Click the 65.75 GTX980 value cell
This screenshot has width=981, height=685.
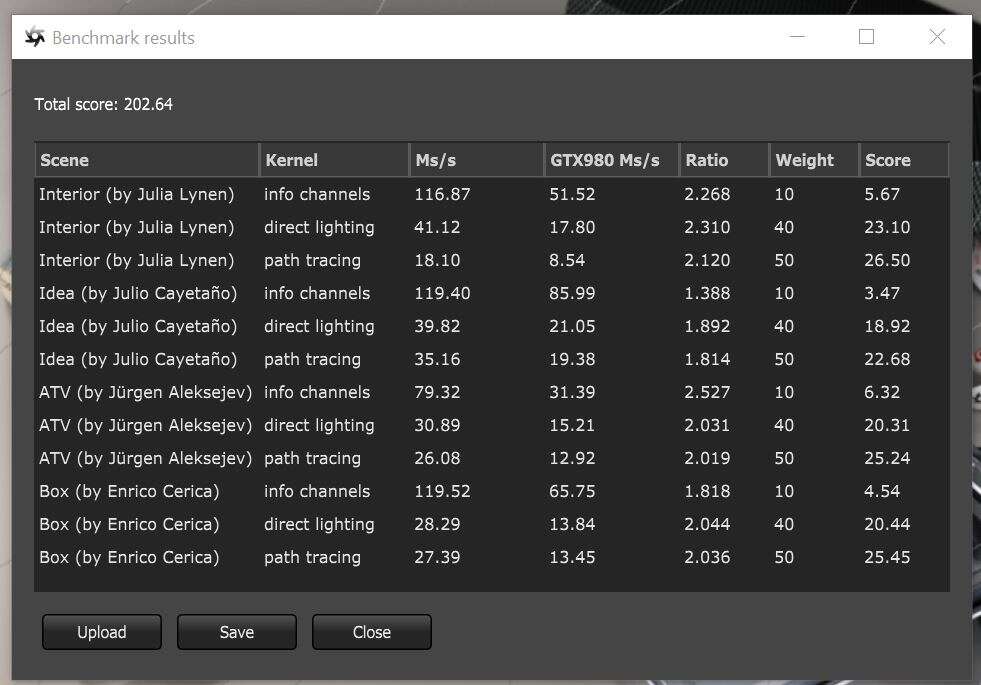tap(573, 491)
